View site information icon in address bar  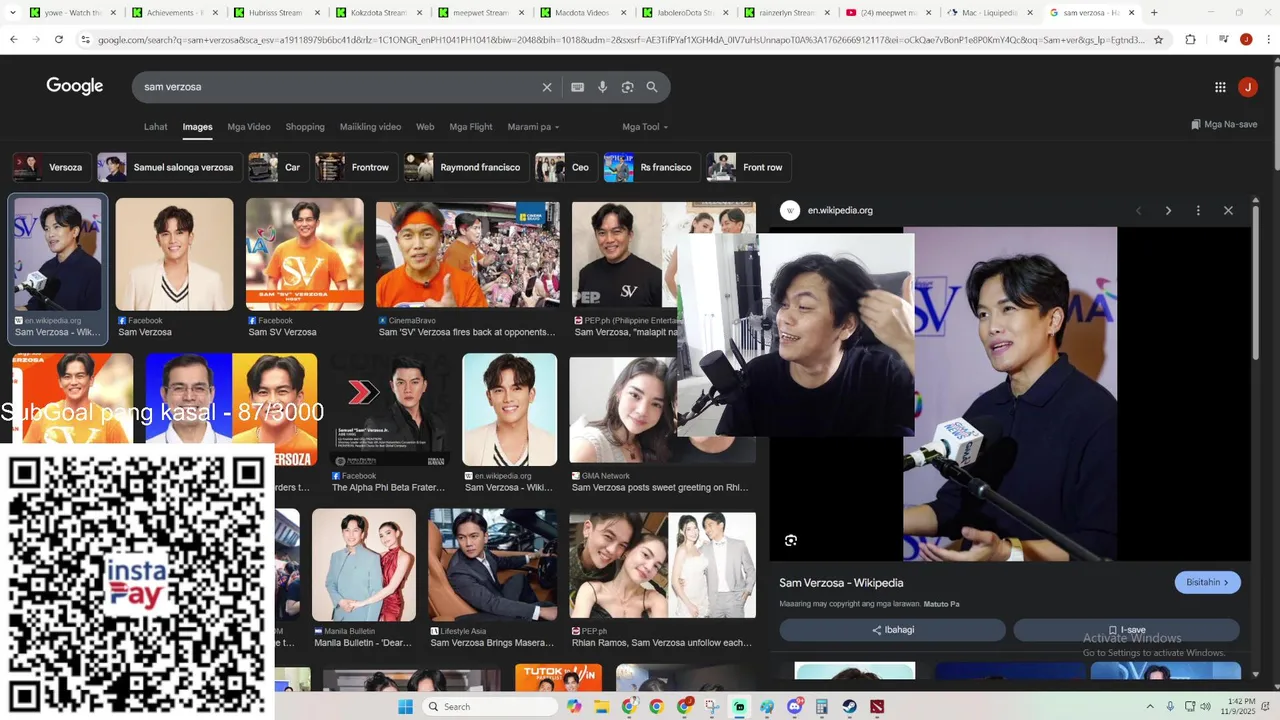(x=87, y=39)
